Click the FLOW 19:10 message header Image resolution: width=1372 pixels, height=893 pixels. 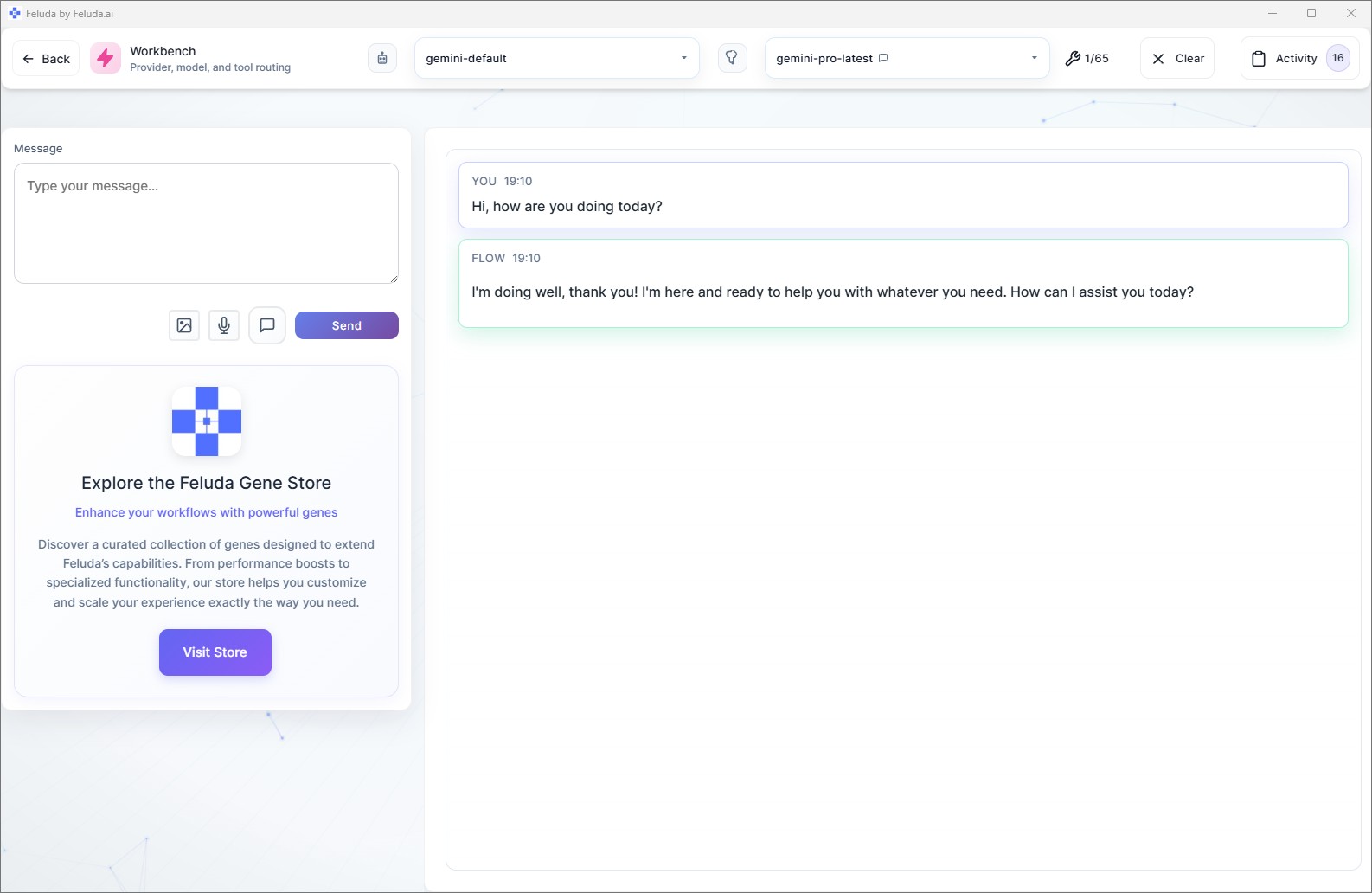[506, 258]
